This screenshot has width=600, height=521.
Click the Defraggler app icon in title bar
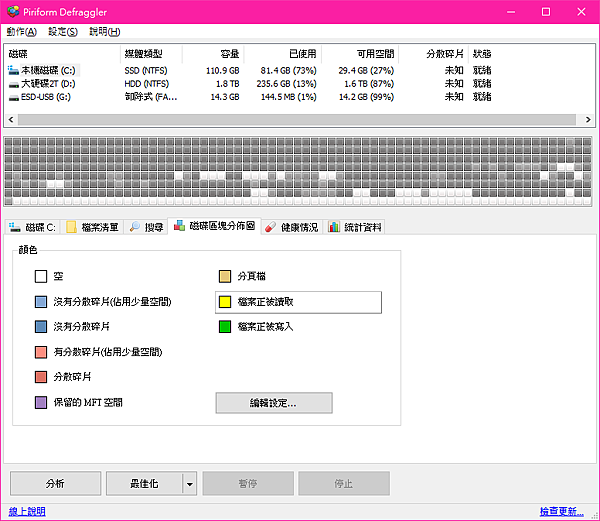point(13,11)
